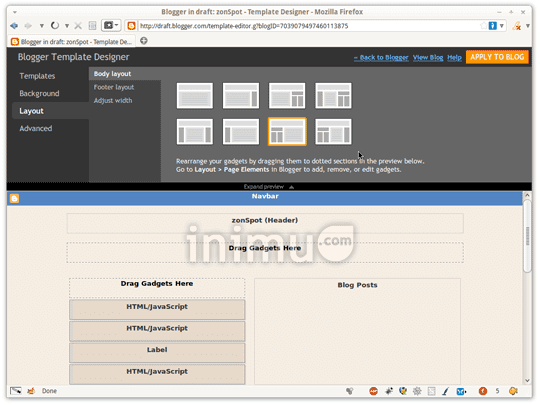This screenshot has width=540, height=405.
Task: Choose the right-sidebar body layout thumbnail
Action: pyautogui.click(x=241, y=95)
